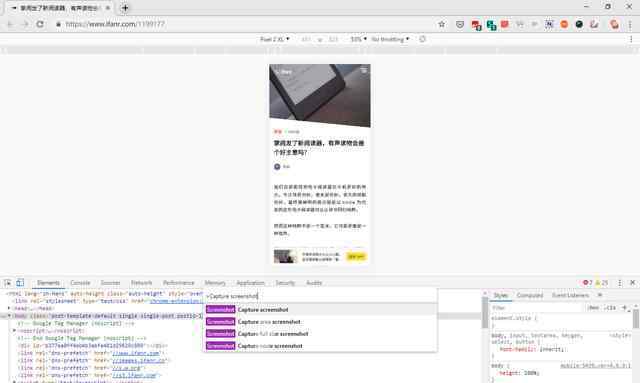Image resolution: width=640 pixels, height=383 pixels.
Task: Close the DevTools panel
Action: coord(633,283)
